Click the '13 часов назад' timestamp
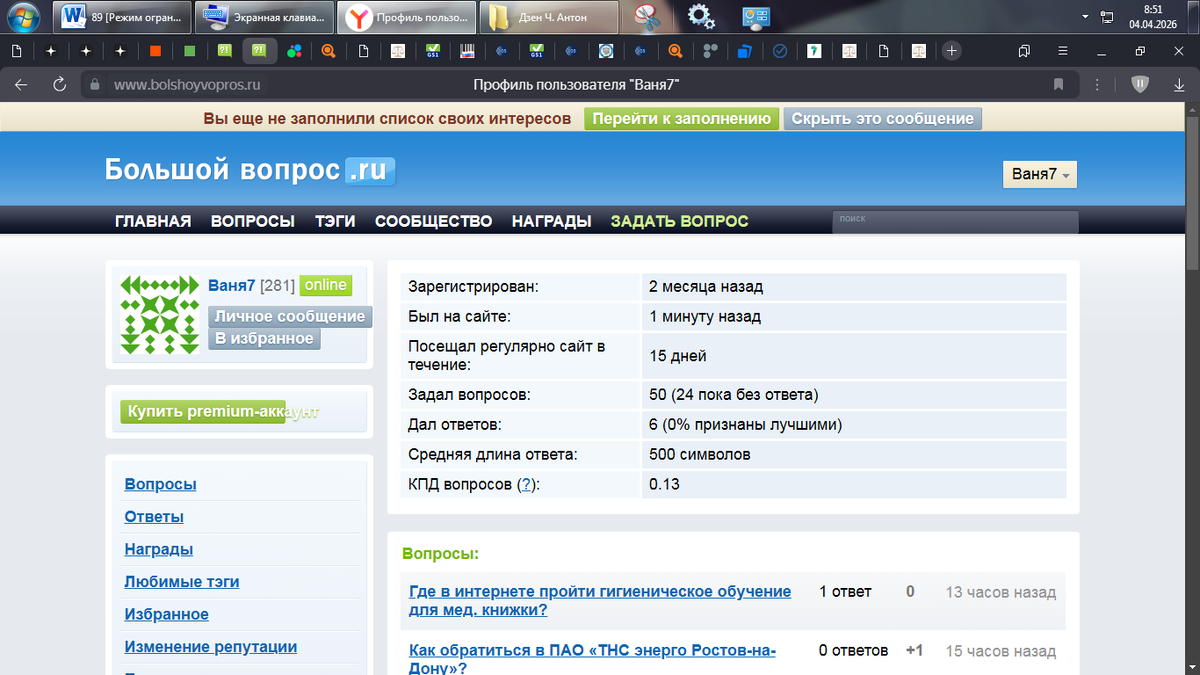The height and width of the screenshot is (675, 1200). pyautogui.click(x=1000, y=592)
